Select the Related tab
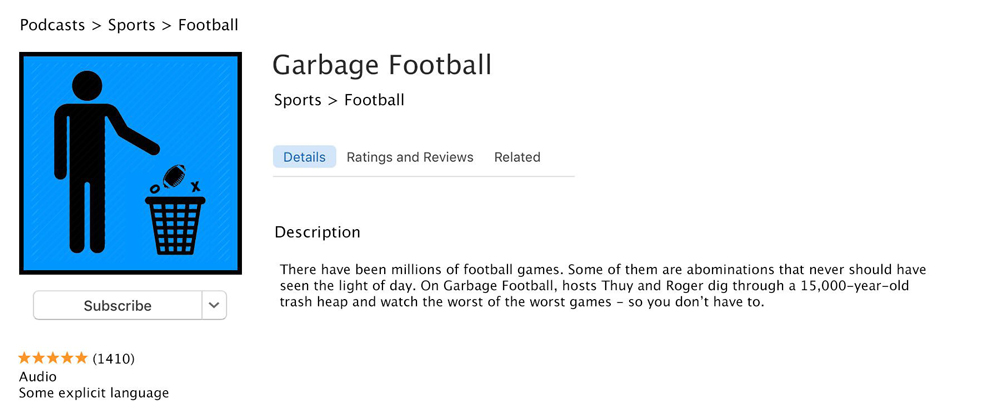The width and height of the screenshot is (1000, 416). [x=517, y=157]
